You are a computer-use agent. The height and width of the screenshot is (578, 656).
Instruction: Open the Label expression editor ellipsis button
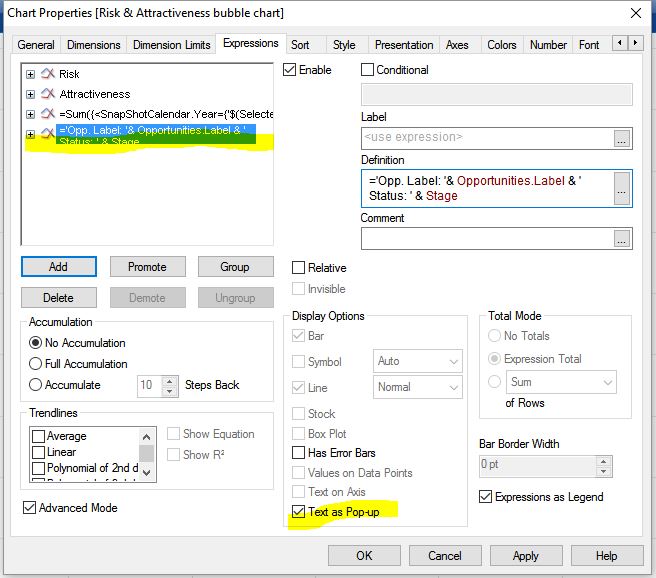(622, 139)
